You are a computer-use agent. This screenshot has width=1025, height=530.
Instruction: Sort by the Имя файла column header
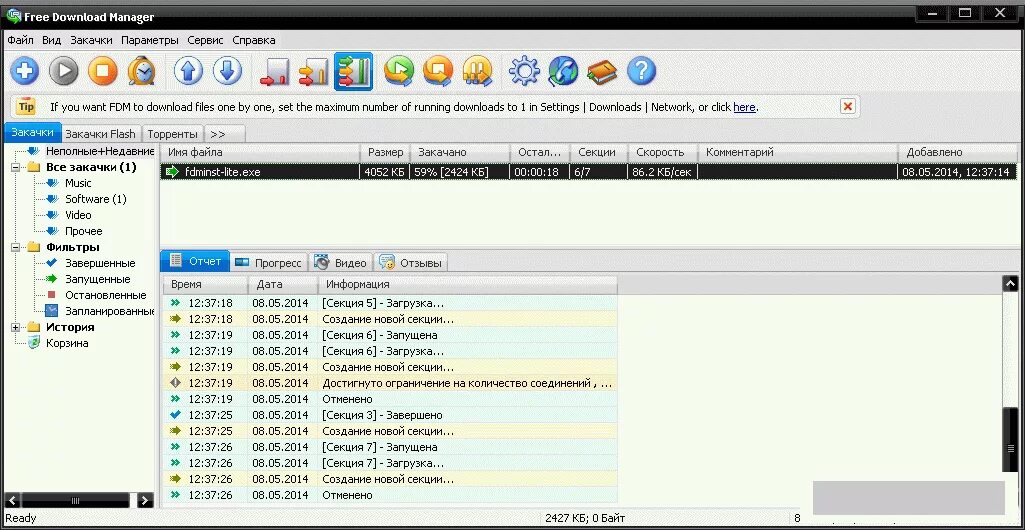click(x=260, y=152)
